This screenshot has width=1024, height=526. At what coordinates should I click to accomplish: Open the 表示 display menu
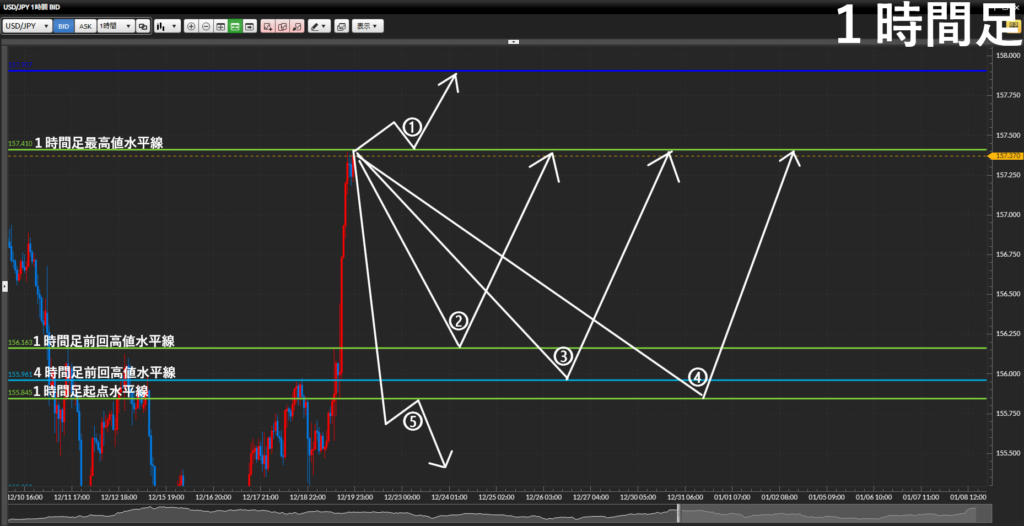(369, 25)
